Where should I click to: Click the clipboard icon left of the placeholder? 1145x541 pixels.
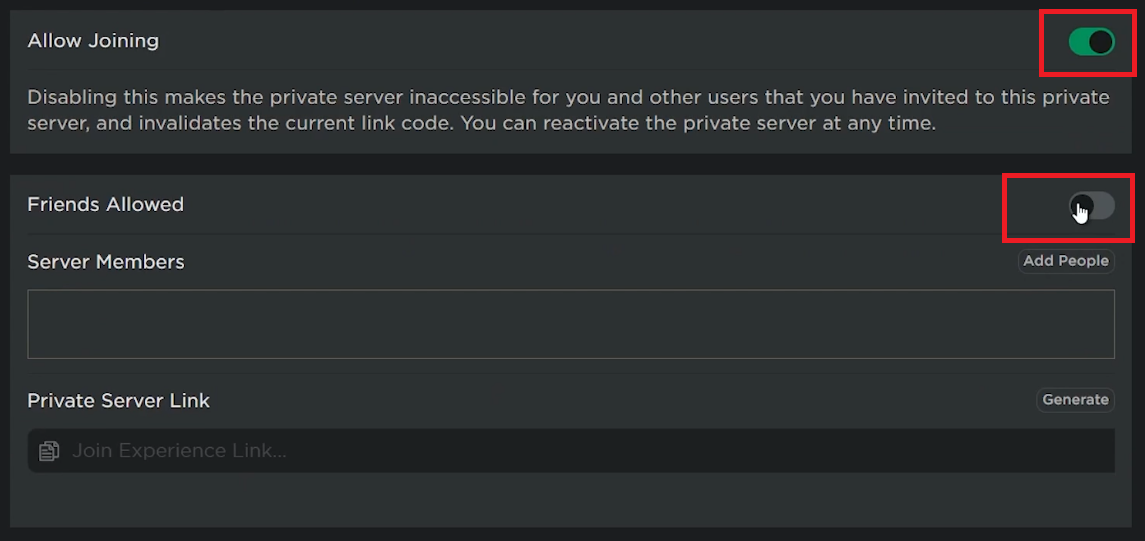point(49,451)
